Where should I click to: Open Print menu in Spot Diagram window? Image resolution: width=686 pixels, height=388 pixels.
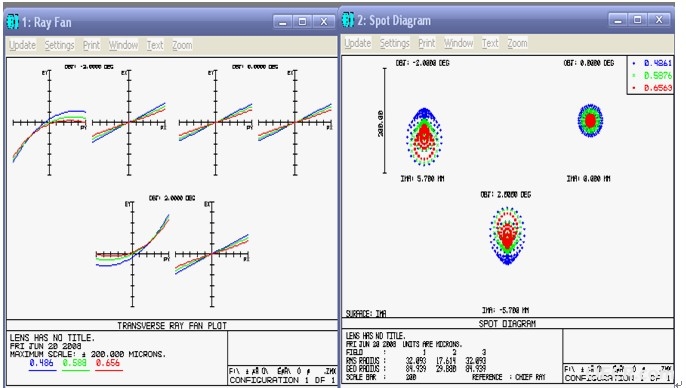427,43
